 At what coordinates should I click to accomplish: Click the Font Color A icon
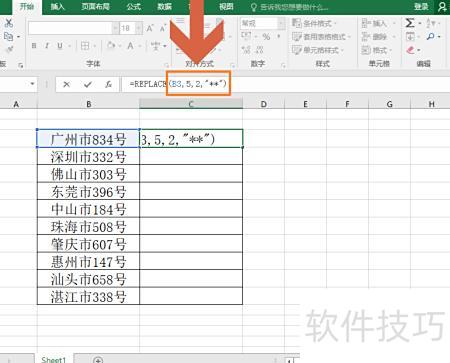pyautogui.click(x=130, y=46)
